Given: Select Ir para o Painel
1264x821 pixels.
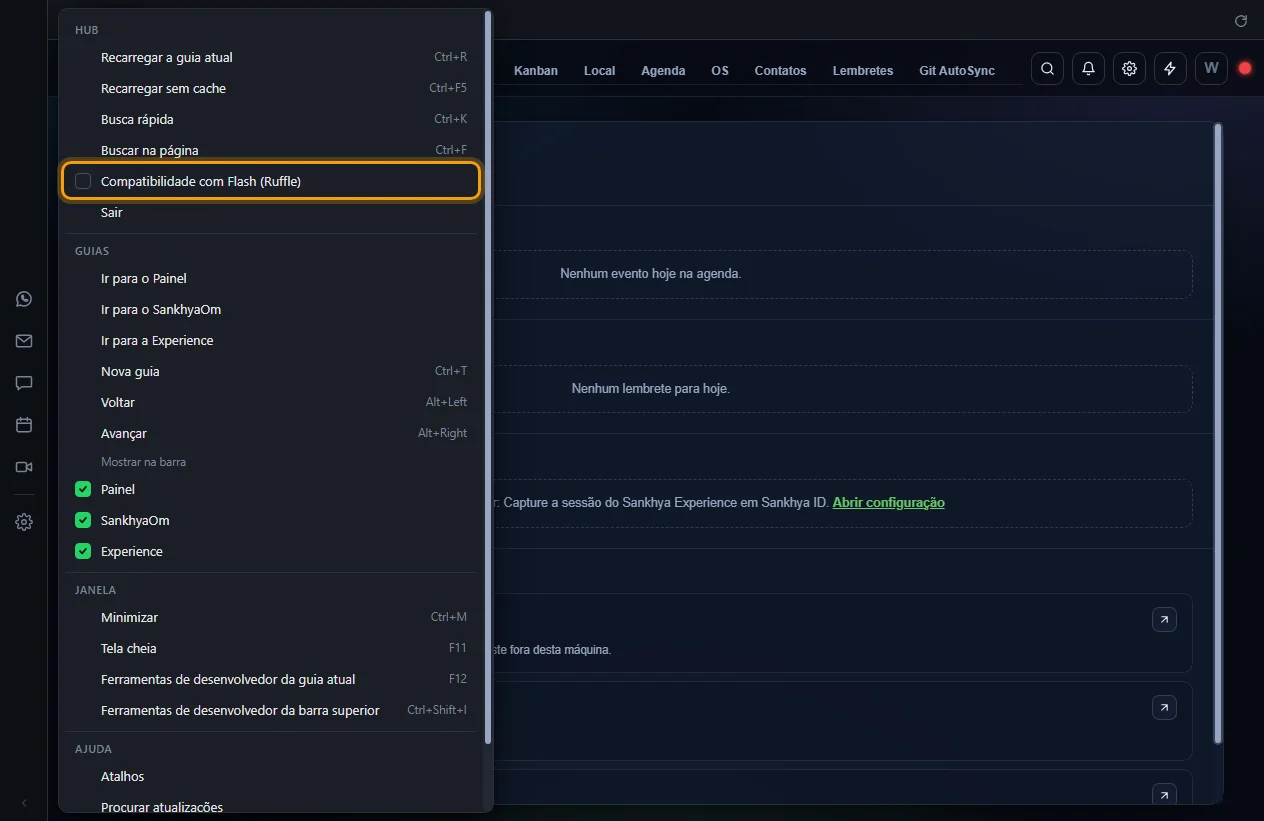Looking at the screenshot, I should (x=272, y=278).
